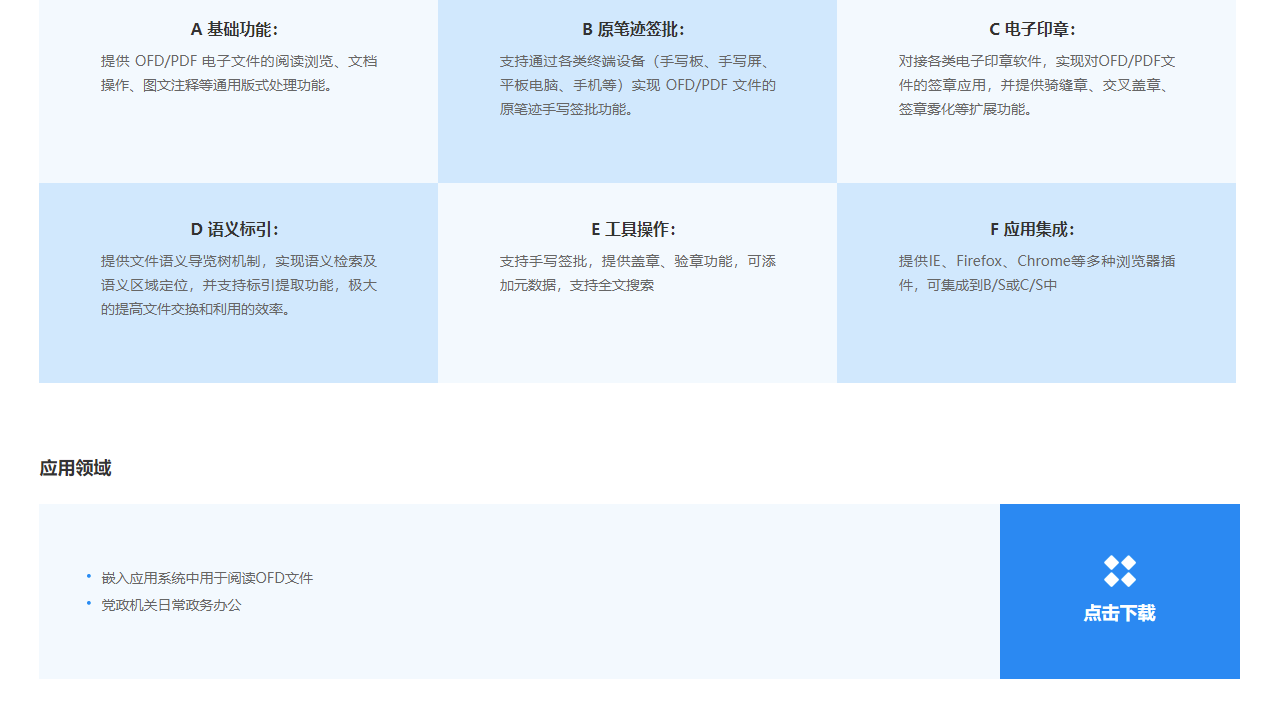Click description starting 对接各类电子印章软件
Viewport: 1280px width, 720px height.
1037,85
